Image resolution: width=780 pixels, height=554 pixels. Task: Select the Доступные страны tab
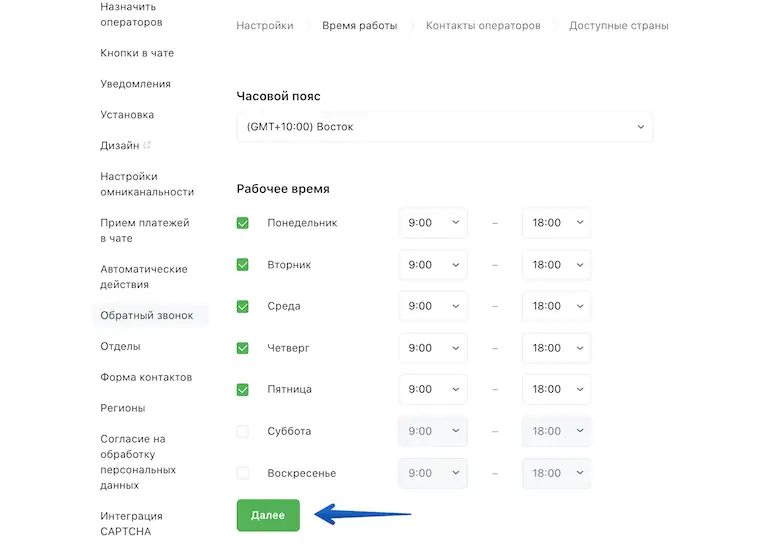tap(619, 26)
